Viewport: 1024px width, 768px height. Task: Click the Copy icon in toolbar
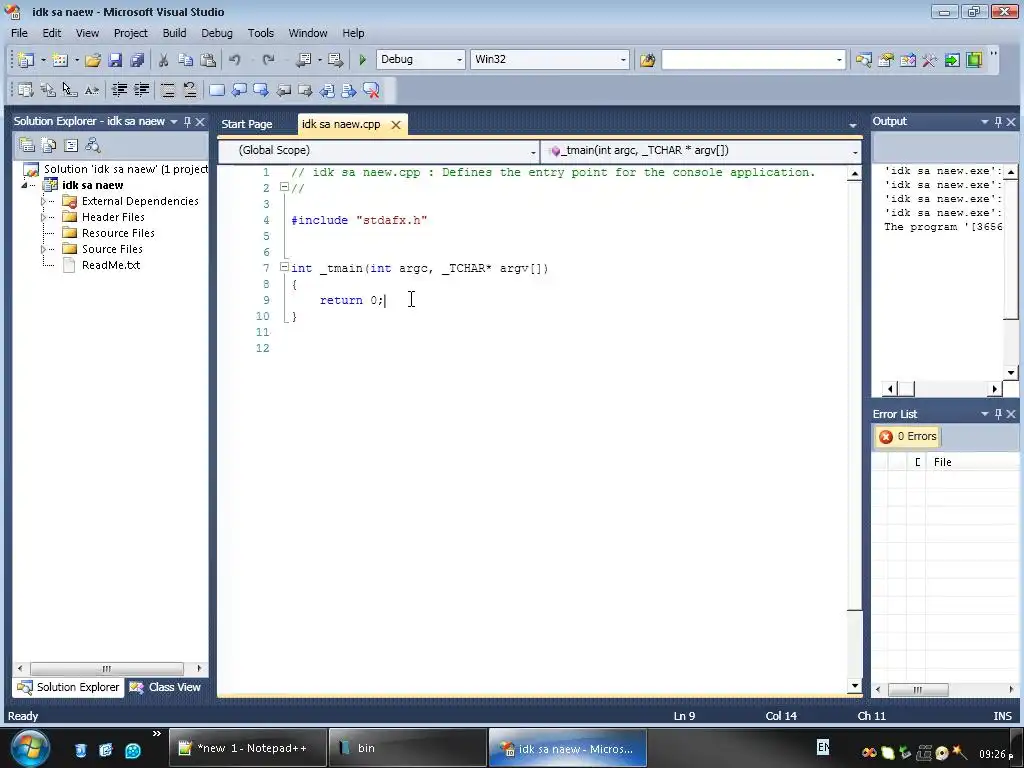pos(185,60)
